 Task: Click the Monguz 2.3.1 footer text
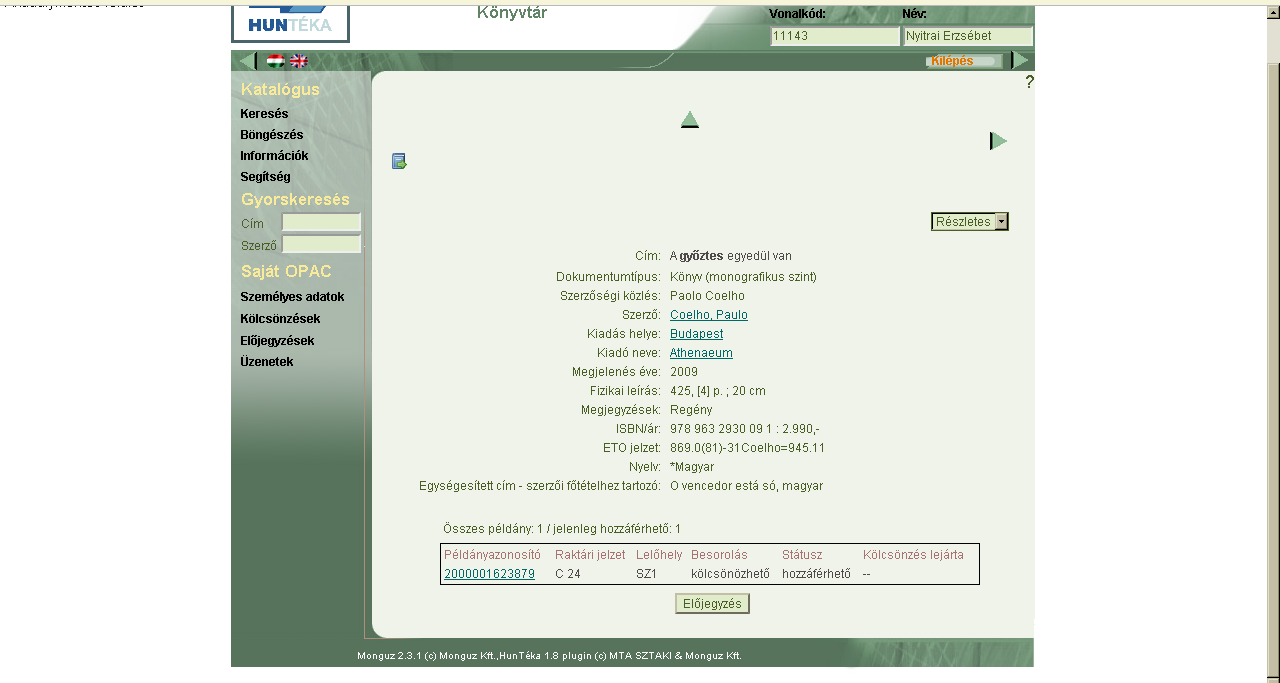pos(549,656)
